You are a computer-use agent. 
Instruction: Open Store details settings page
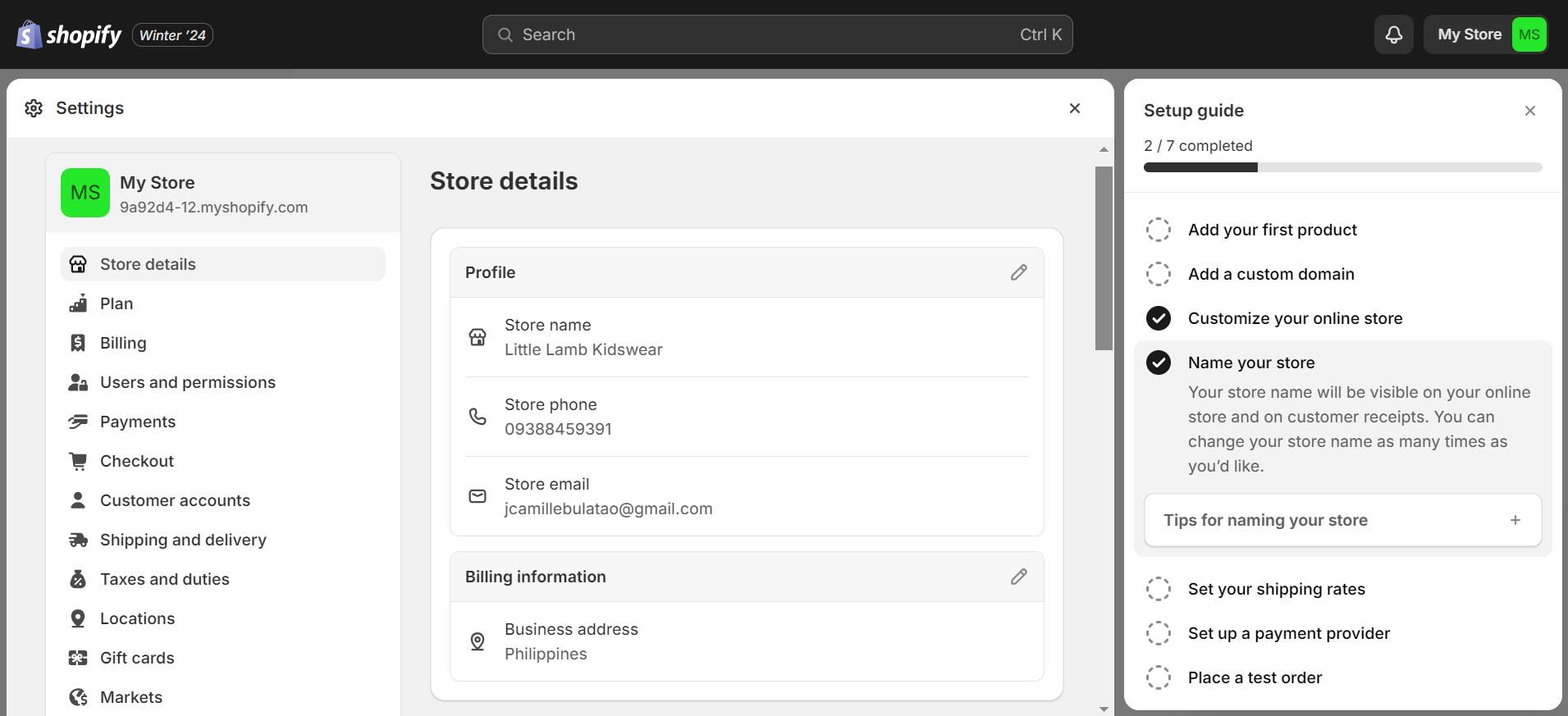pos(223,264)
